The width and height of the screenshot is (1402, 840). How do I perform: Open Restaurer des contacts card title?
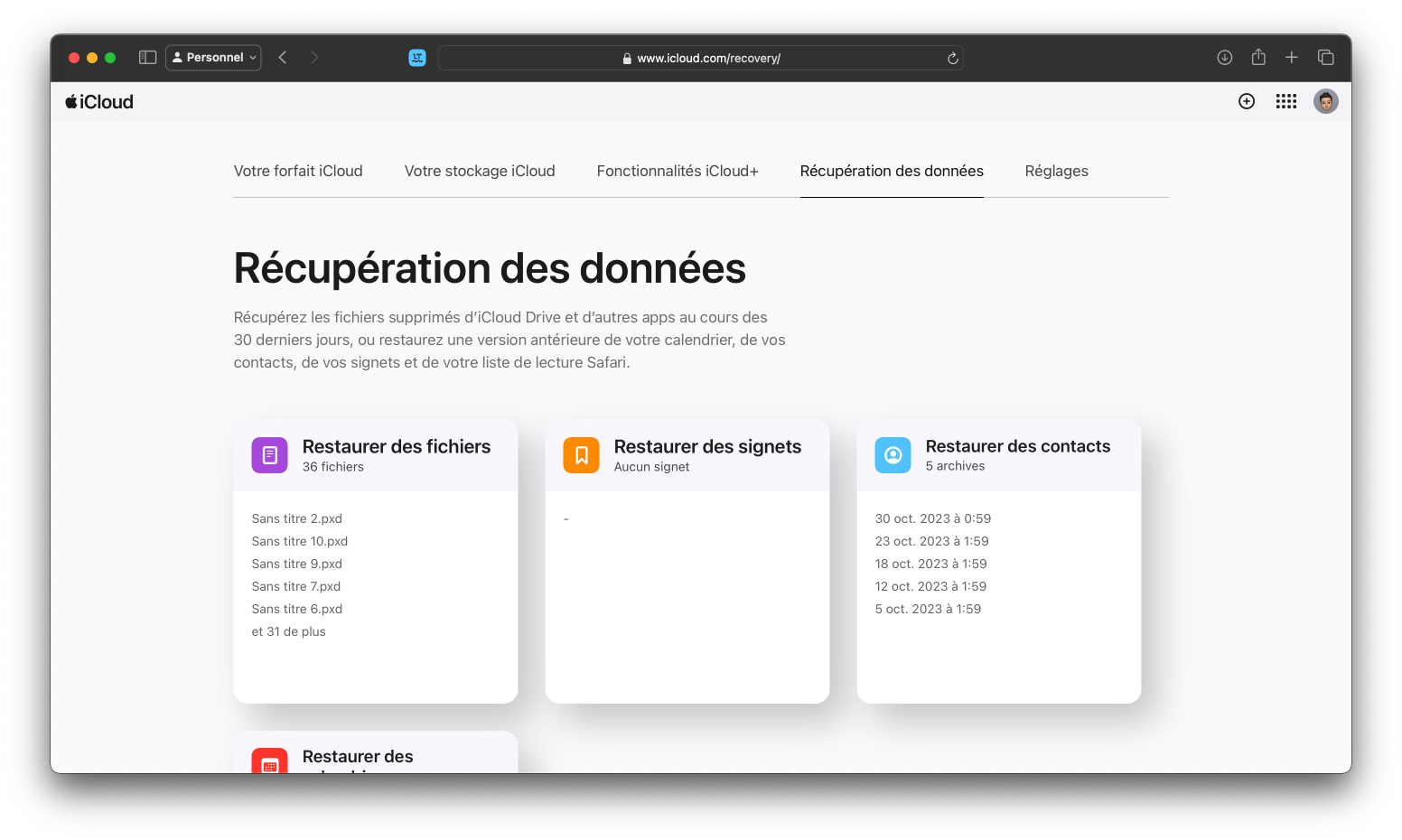tap(1018, 446)
